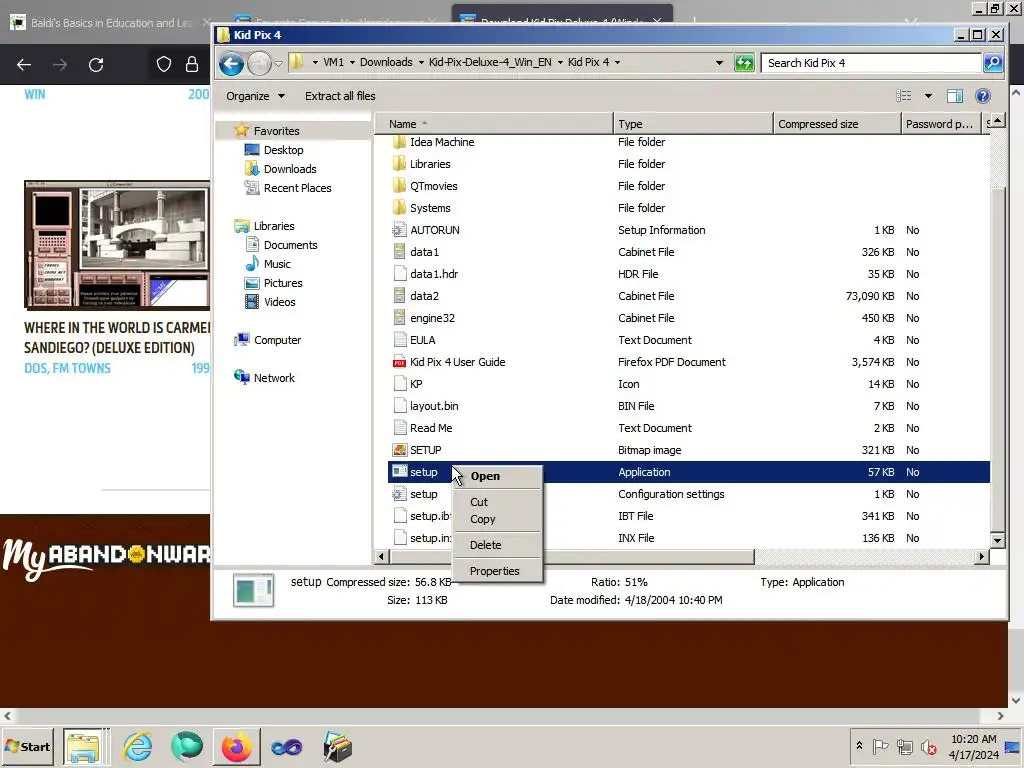This screenshot has width=1024, height=768.
Task: Select the AUTORUN setup information file icon
Action: [399, 230]
